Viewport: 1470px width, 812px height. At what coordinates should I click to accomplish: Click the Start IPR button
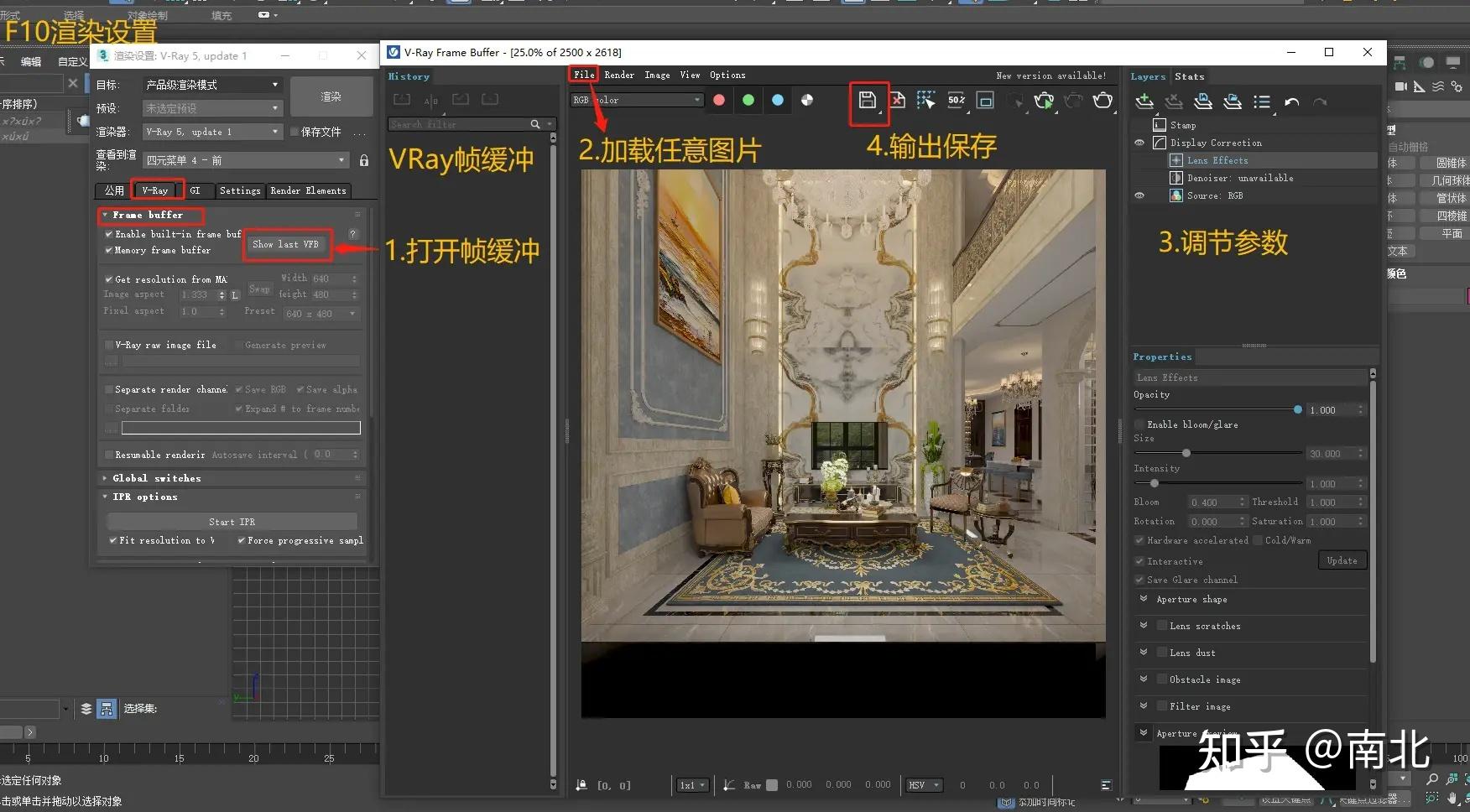coord(232,521)
